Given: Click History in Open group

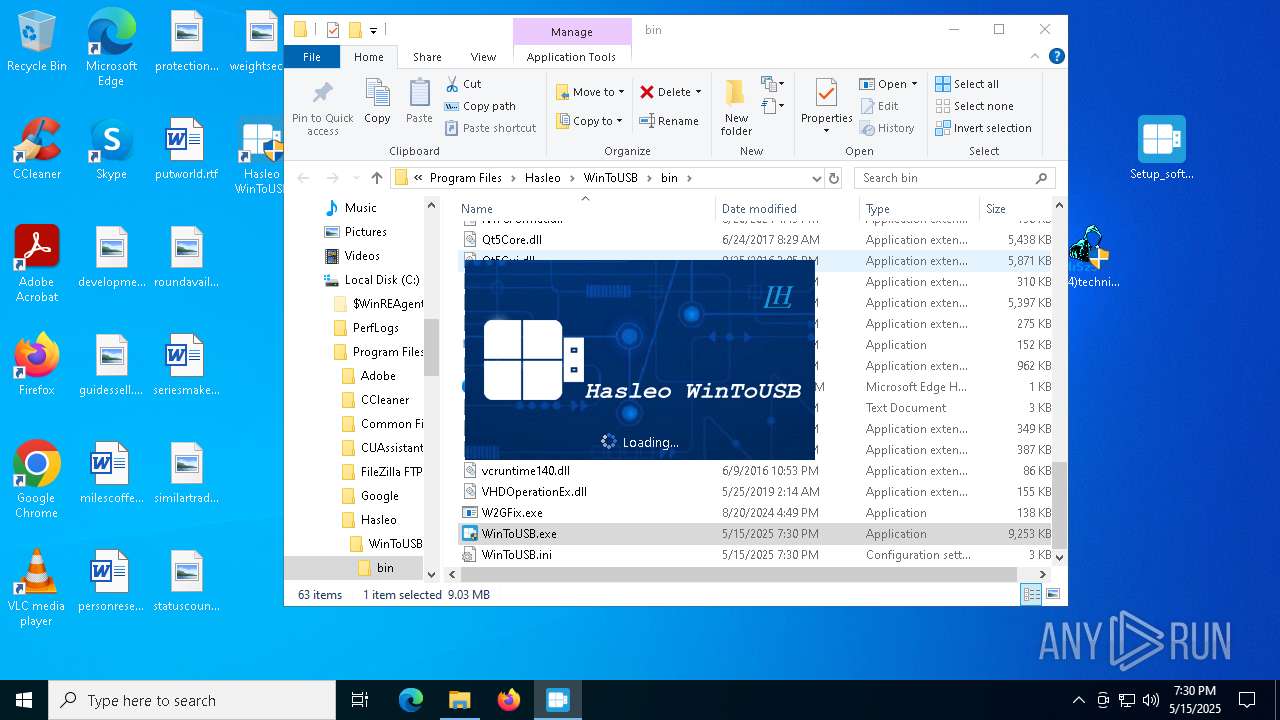Looking at the screenshot, I should pos(886,128).
